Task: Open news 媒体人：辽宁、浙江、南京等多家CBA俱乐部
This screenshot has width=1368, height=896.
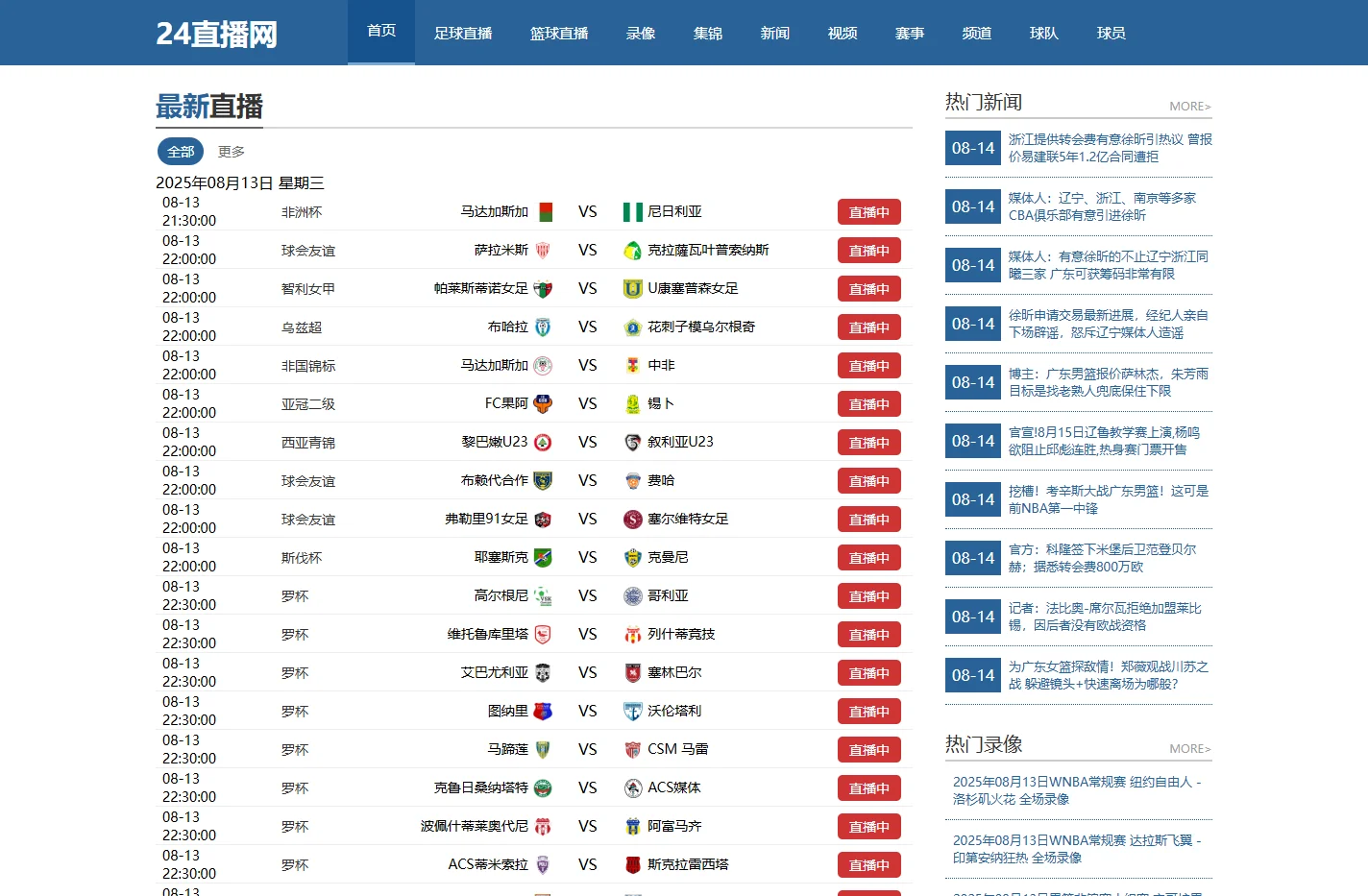Action: 1103,206
